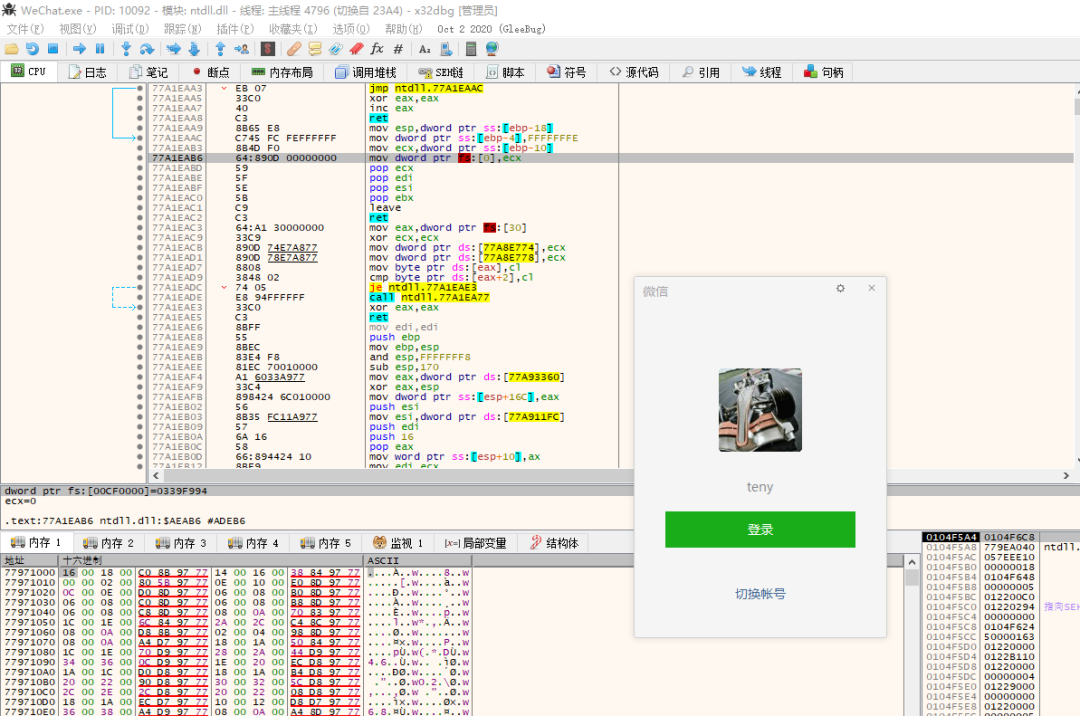
Task: Open the 文件(F) menu
Action: click(25, 29)
